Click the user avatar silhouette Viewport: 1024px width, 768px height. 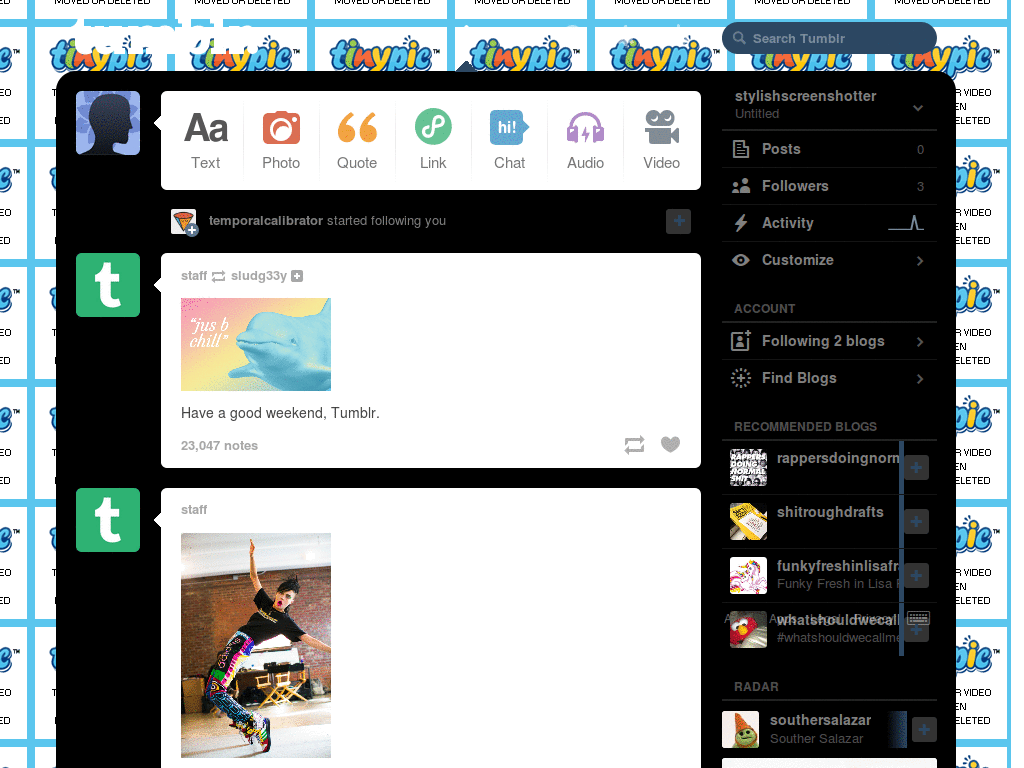108,123
